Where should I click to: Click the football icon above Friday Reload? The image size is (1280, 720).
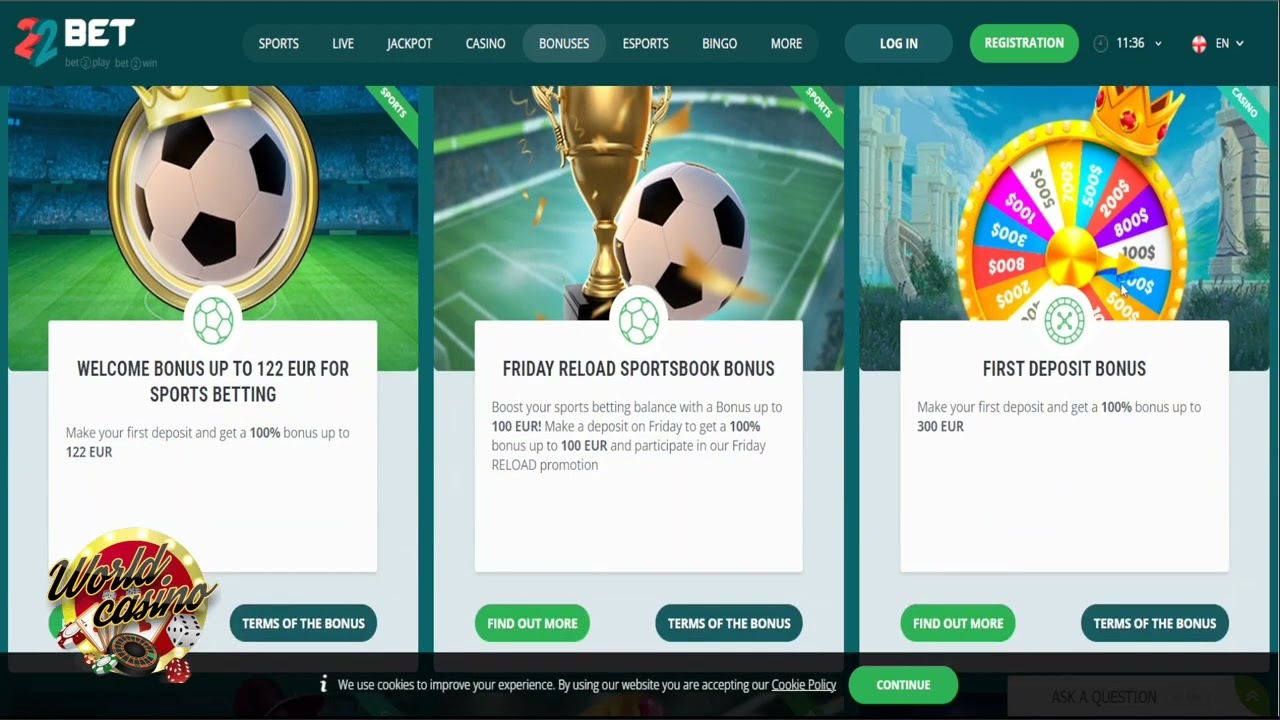(x=639, y=322)
